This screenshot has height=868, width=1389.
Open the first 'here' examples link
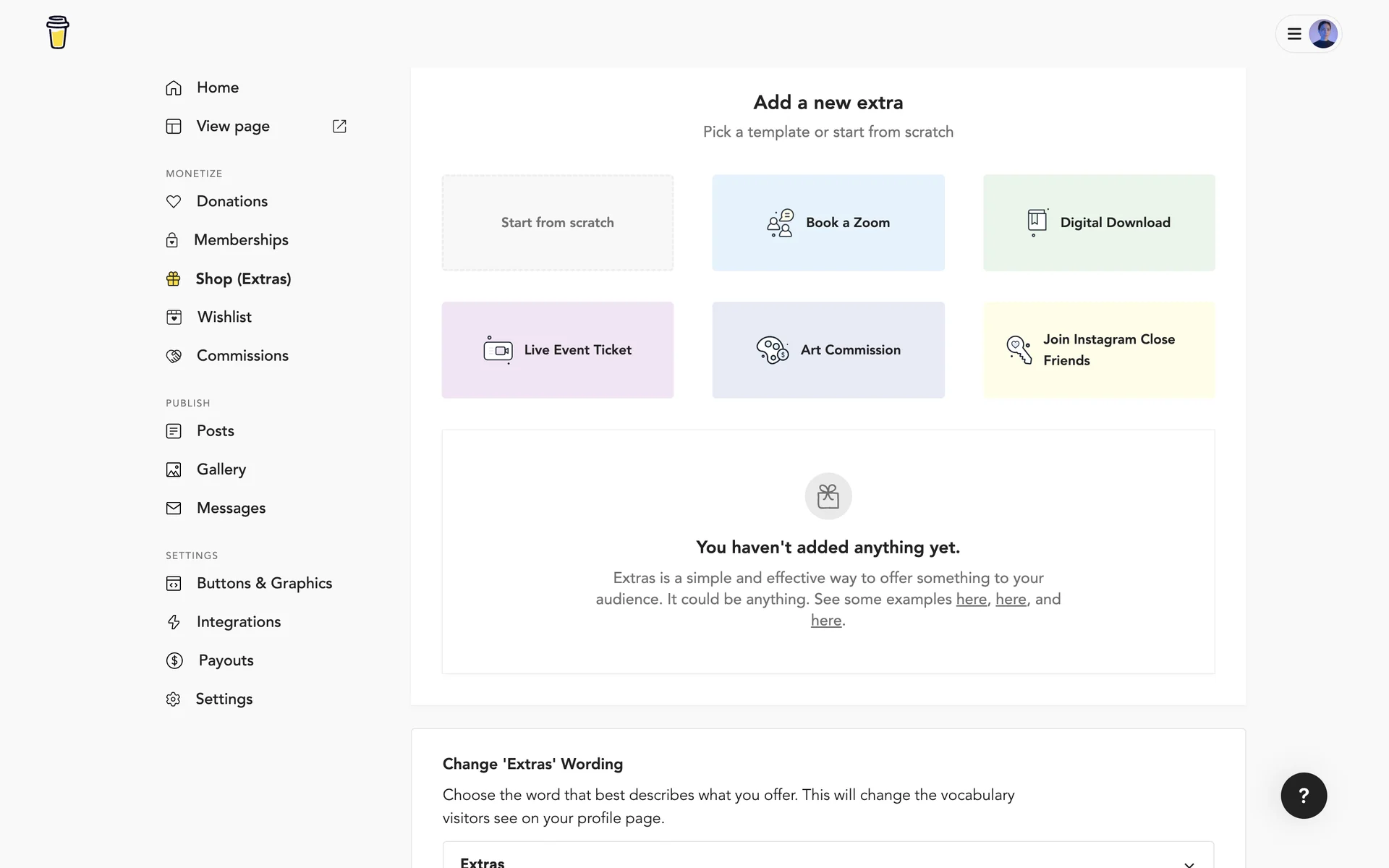pyautogui.click(x=971, y=600)
